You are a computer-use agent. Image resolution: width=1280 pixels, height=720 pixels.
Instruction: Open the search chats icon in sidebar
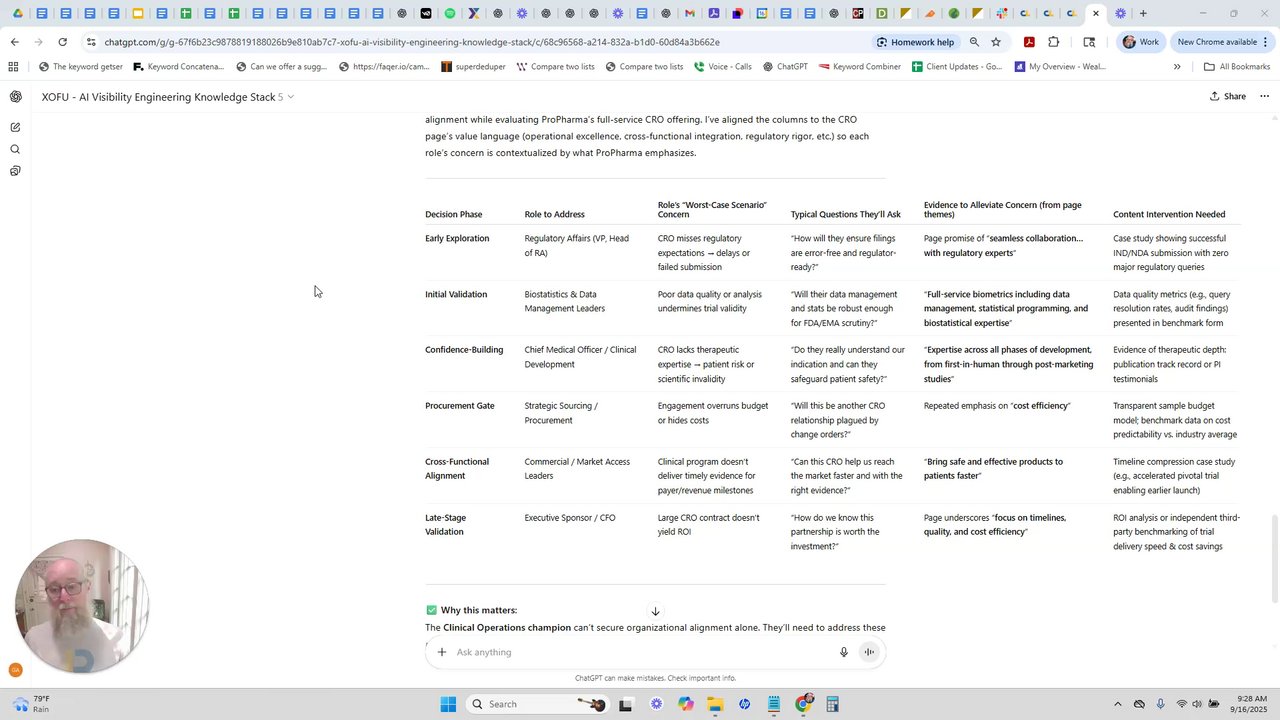(15, 149)
